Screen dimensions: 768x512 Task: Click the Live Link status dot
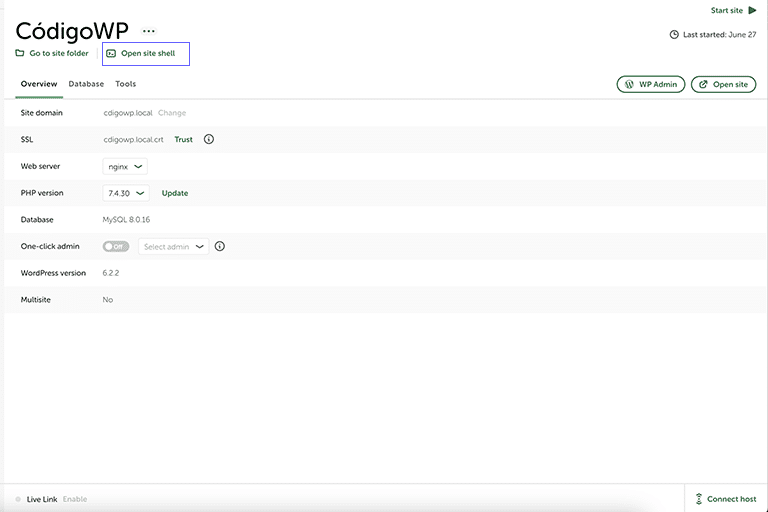click(18, 499)
